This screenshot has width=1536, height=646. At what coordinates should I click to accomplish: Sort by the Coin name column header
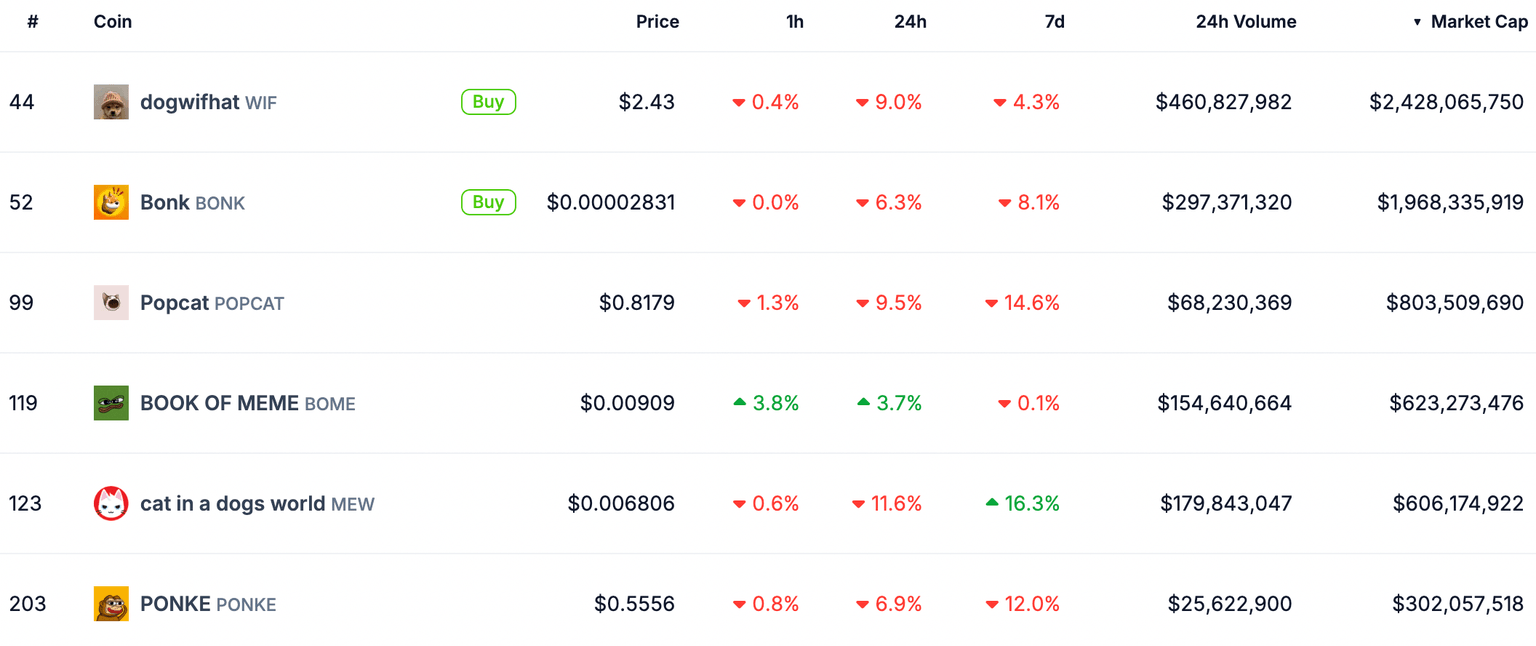112,22
